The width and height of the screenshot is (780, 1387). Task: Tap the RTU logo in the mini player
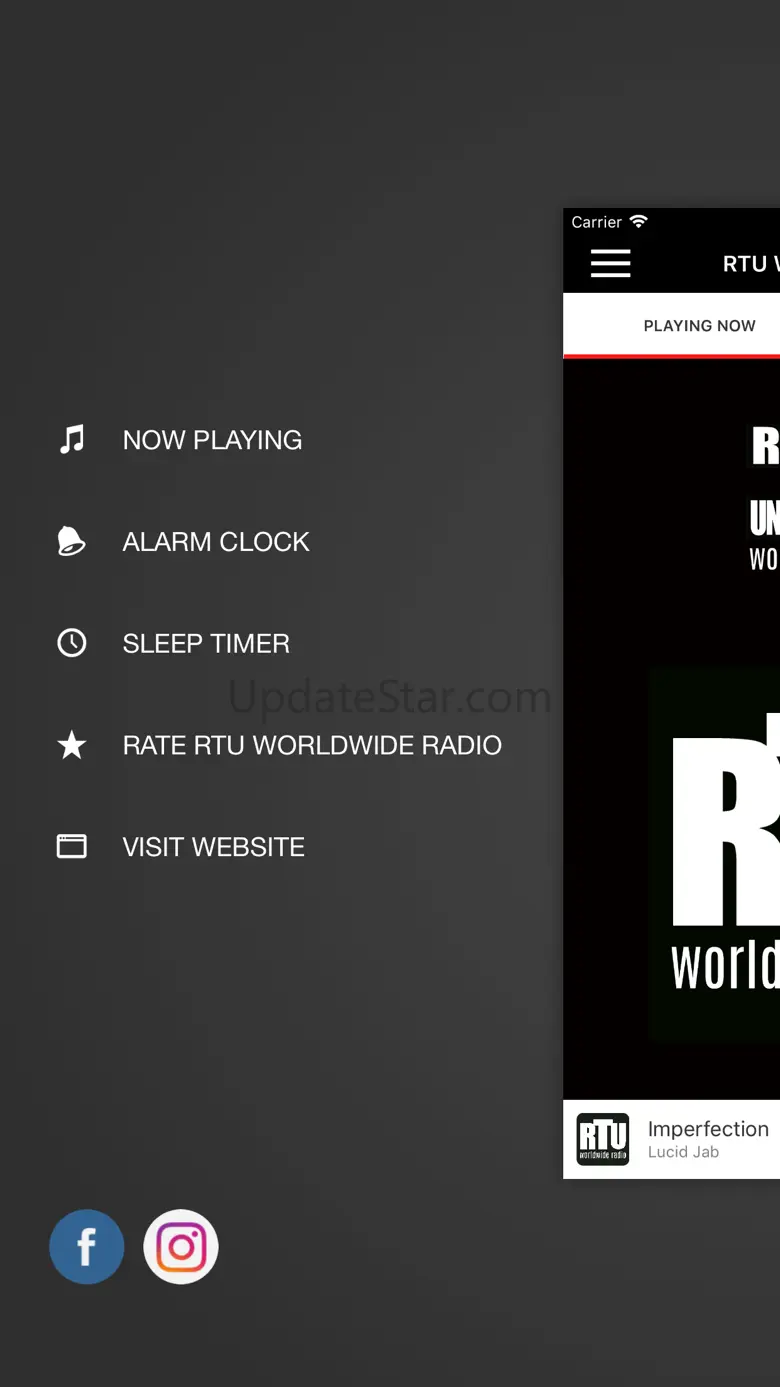coord(603,1139)
